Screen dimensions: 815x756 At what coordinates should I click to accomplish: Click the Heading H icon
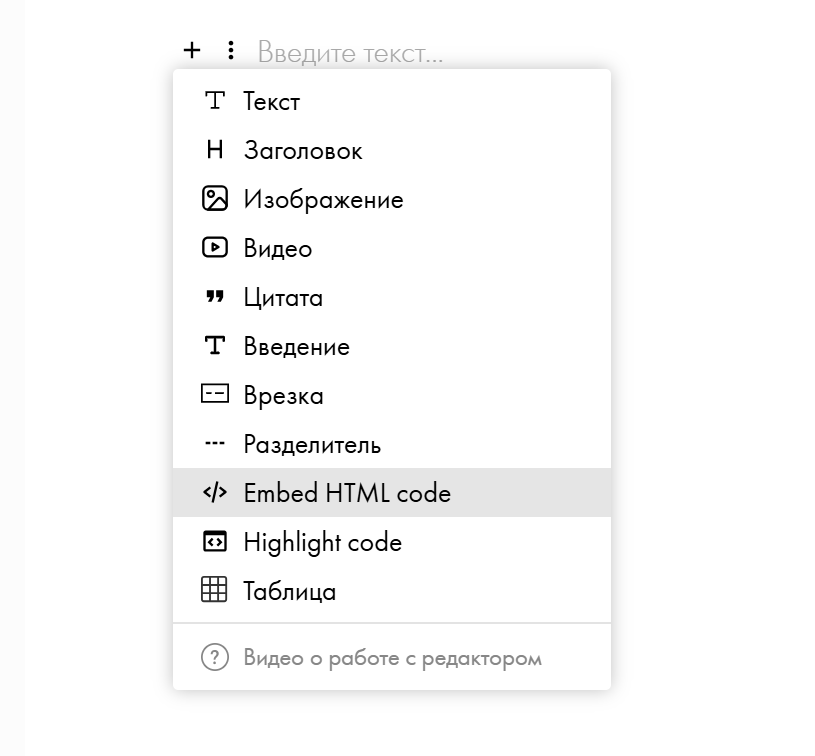click(215, 150)
